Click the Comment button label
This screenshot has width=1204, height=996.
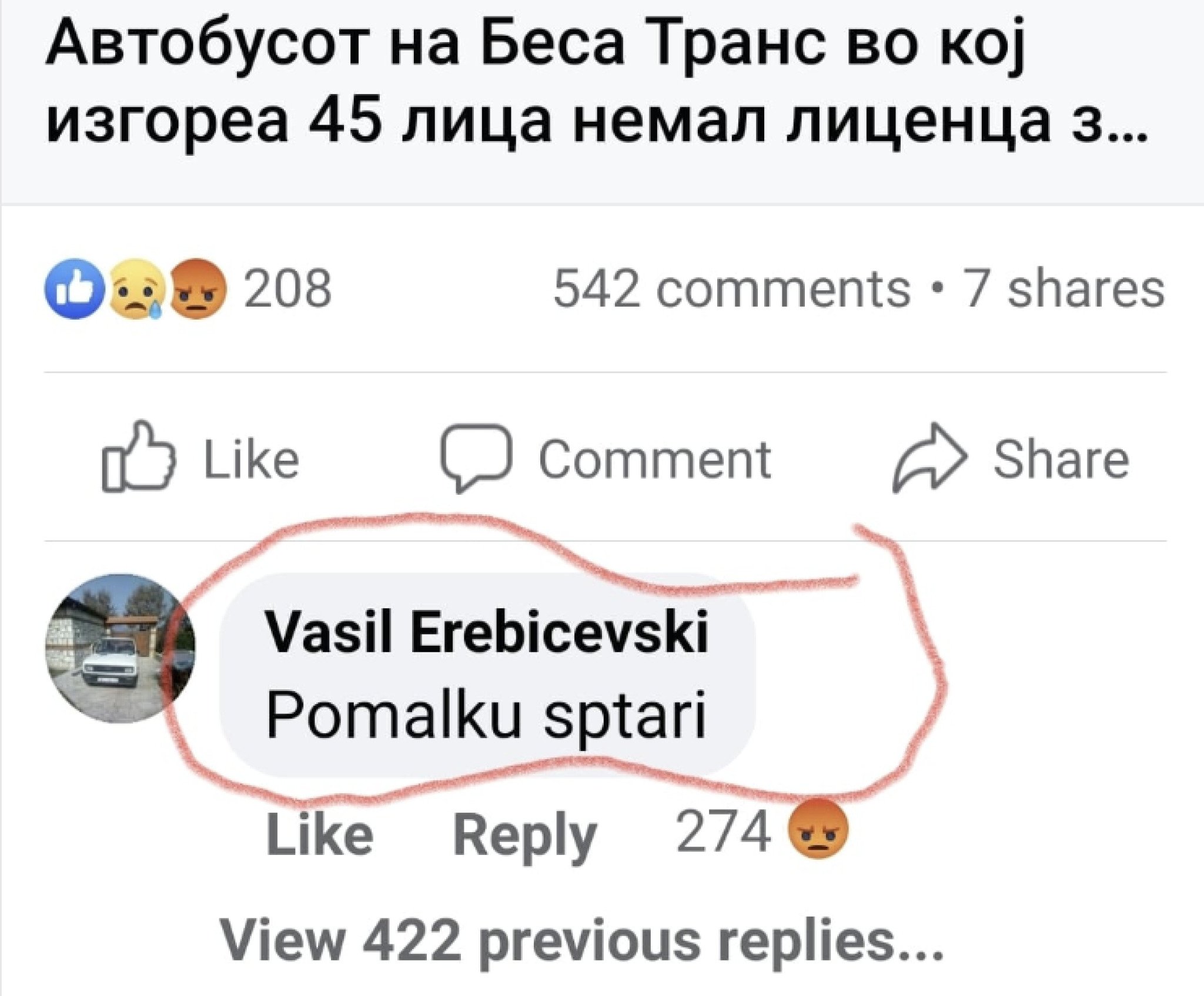point(654,459)
